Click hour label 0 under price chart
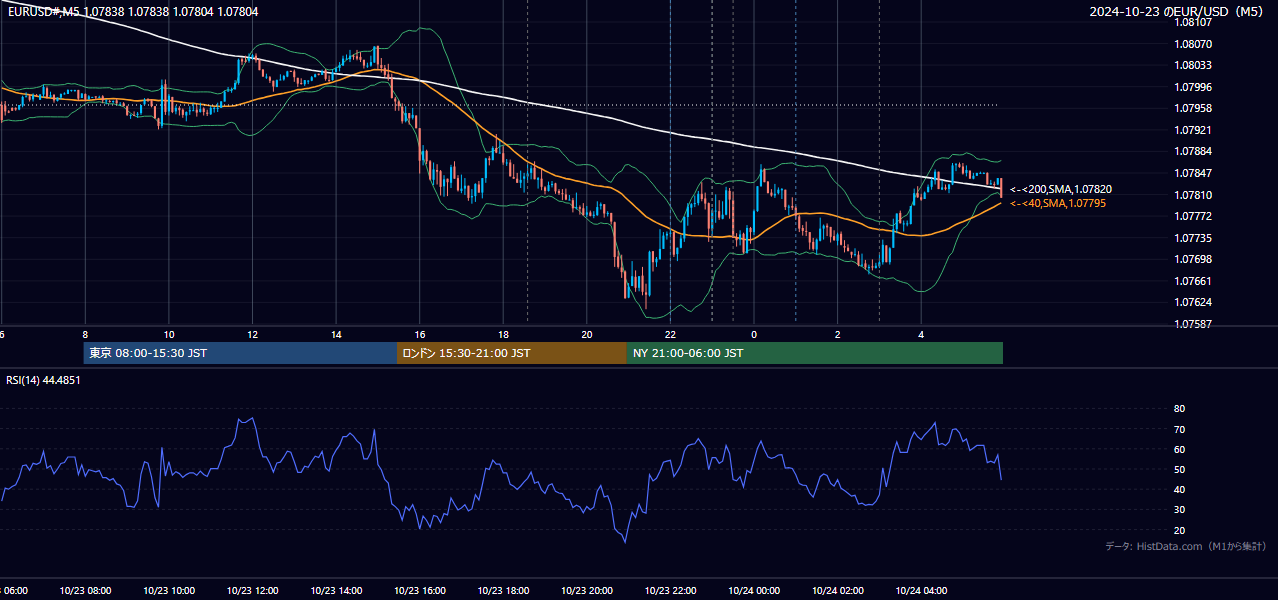Screen dimensions: 1278x600 click(754, 334)
